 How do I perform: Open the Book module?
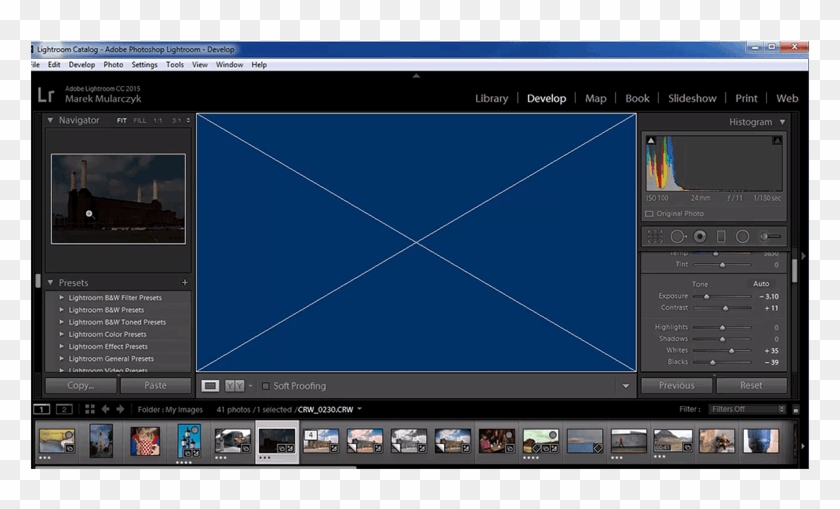click(x=637, y=99)
